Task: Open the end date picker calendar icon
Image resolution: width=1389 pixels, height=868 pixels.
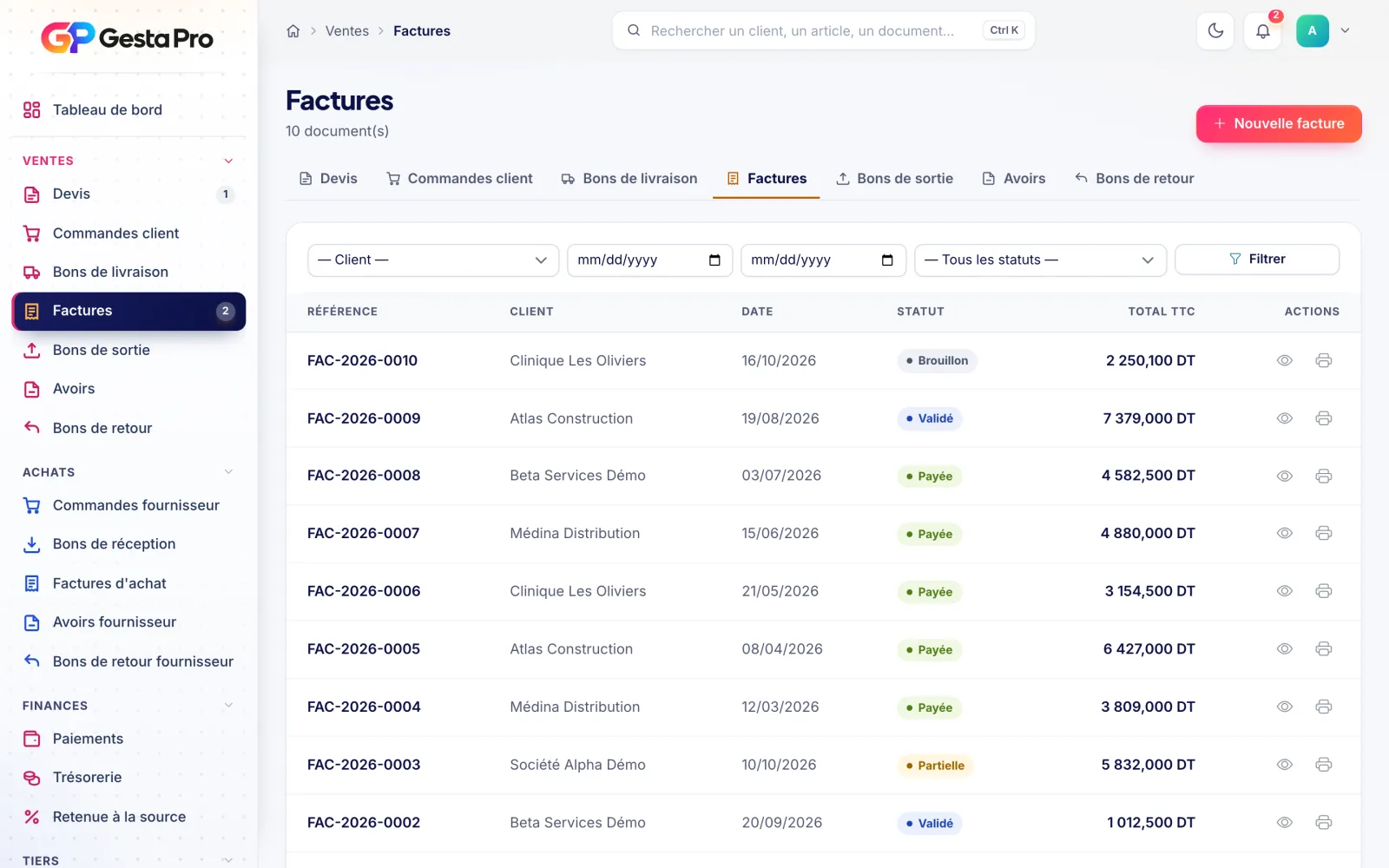Action: [887, 260]
